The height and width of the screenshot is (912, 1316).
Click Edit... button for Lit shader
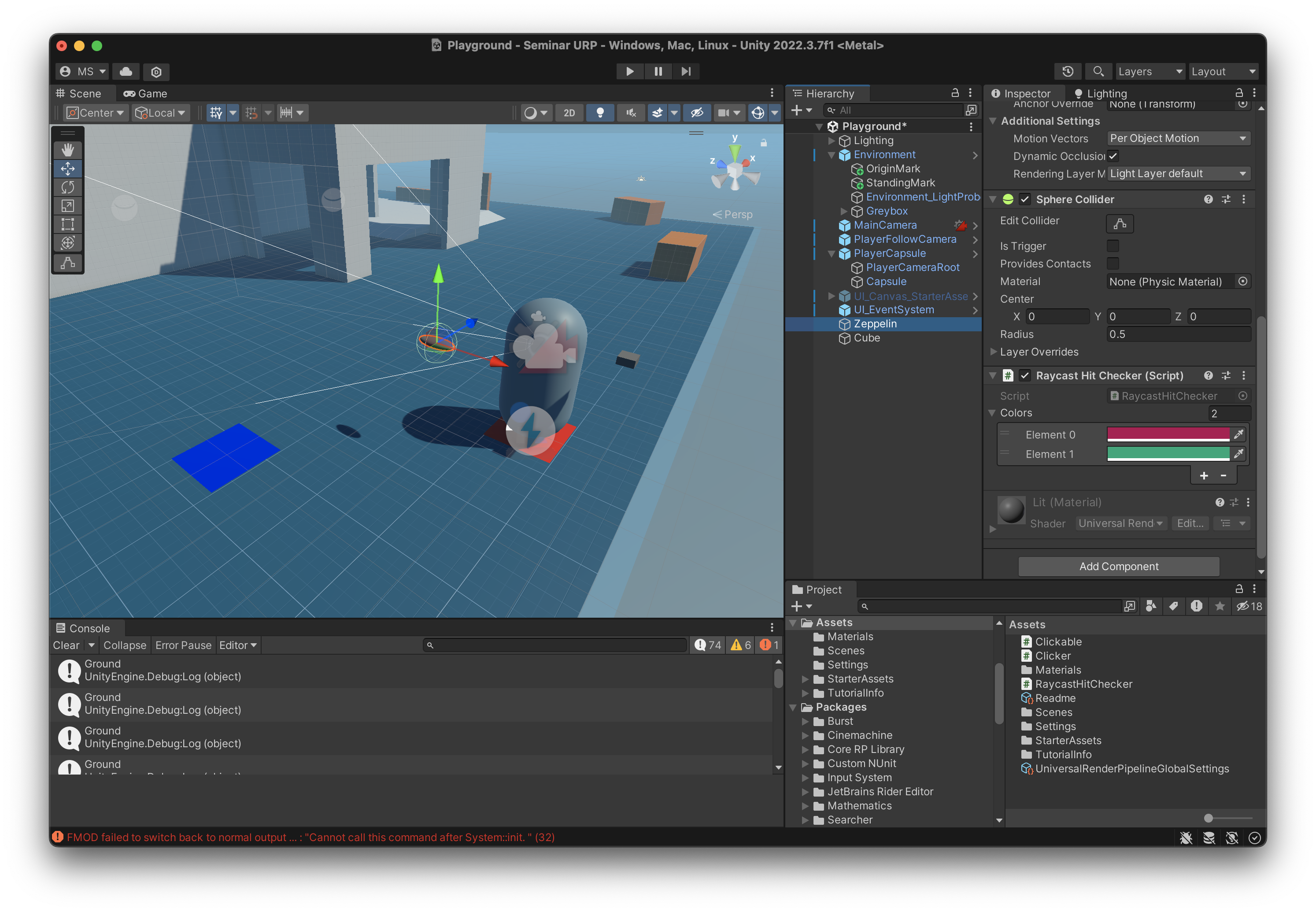coord(1190,523)
